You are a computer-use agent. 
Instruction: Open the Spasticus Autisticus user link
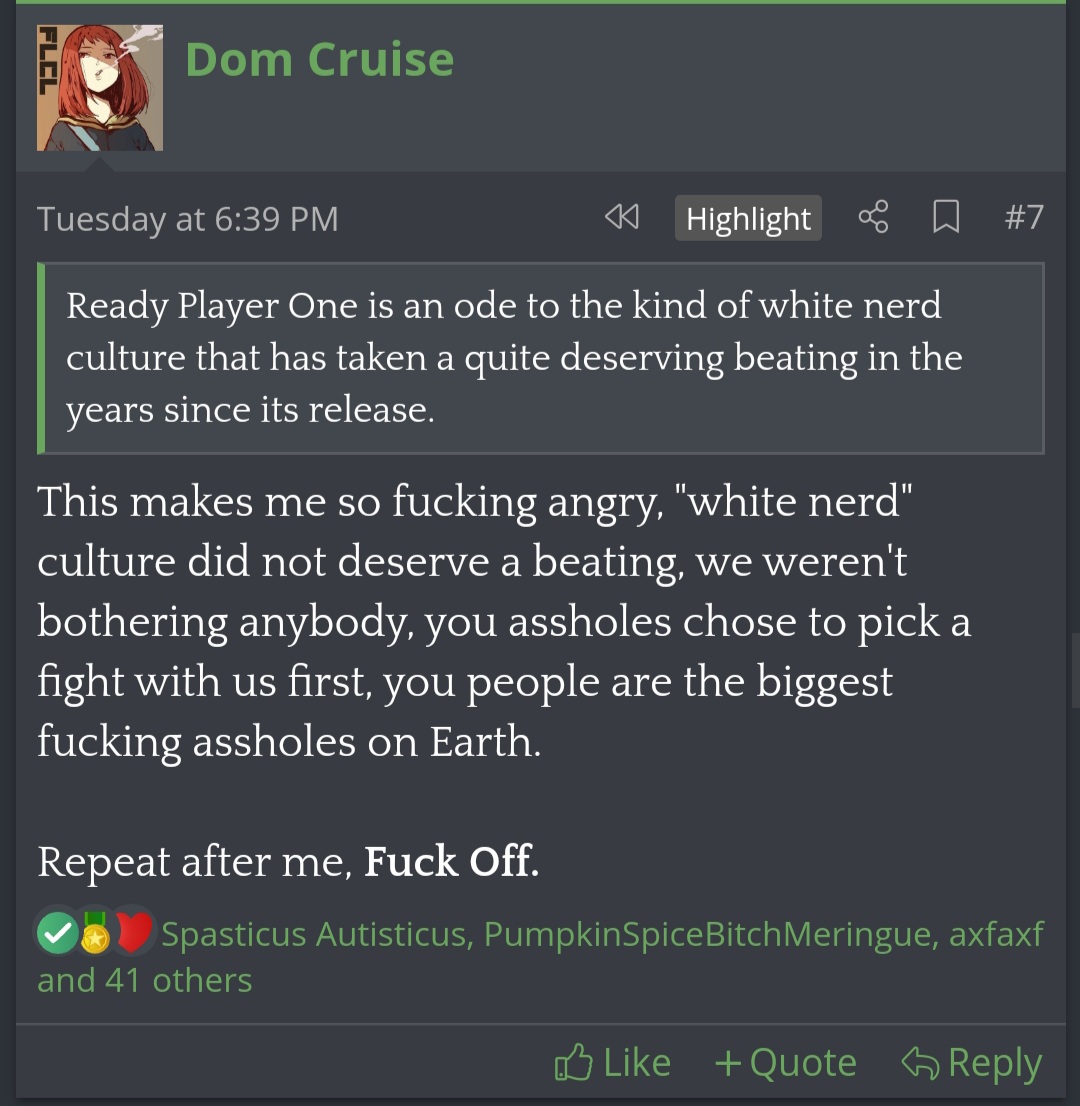click(313, 934)
